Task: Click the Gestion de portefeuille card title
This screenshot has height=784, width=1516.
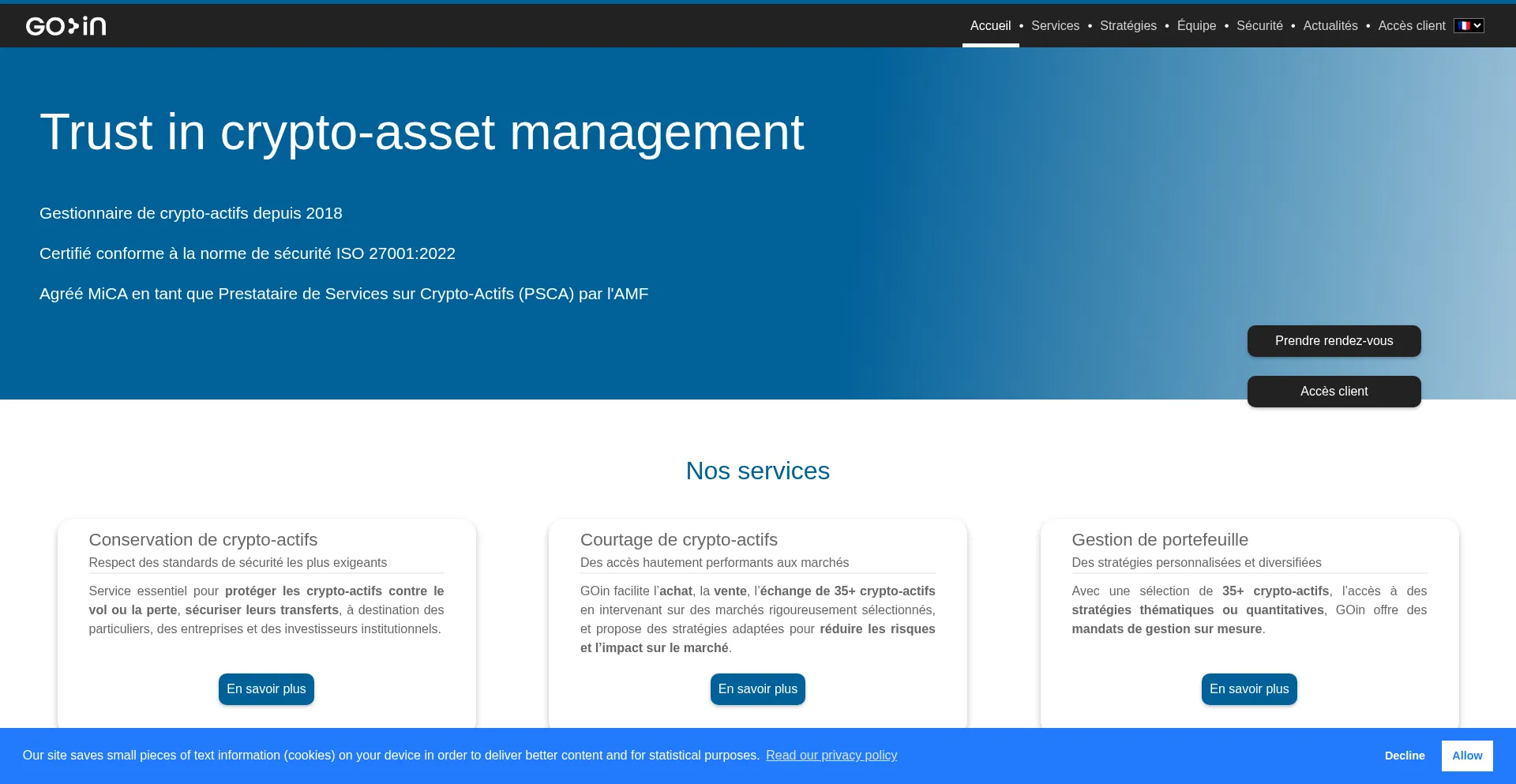Action: point(1160,540)
